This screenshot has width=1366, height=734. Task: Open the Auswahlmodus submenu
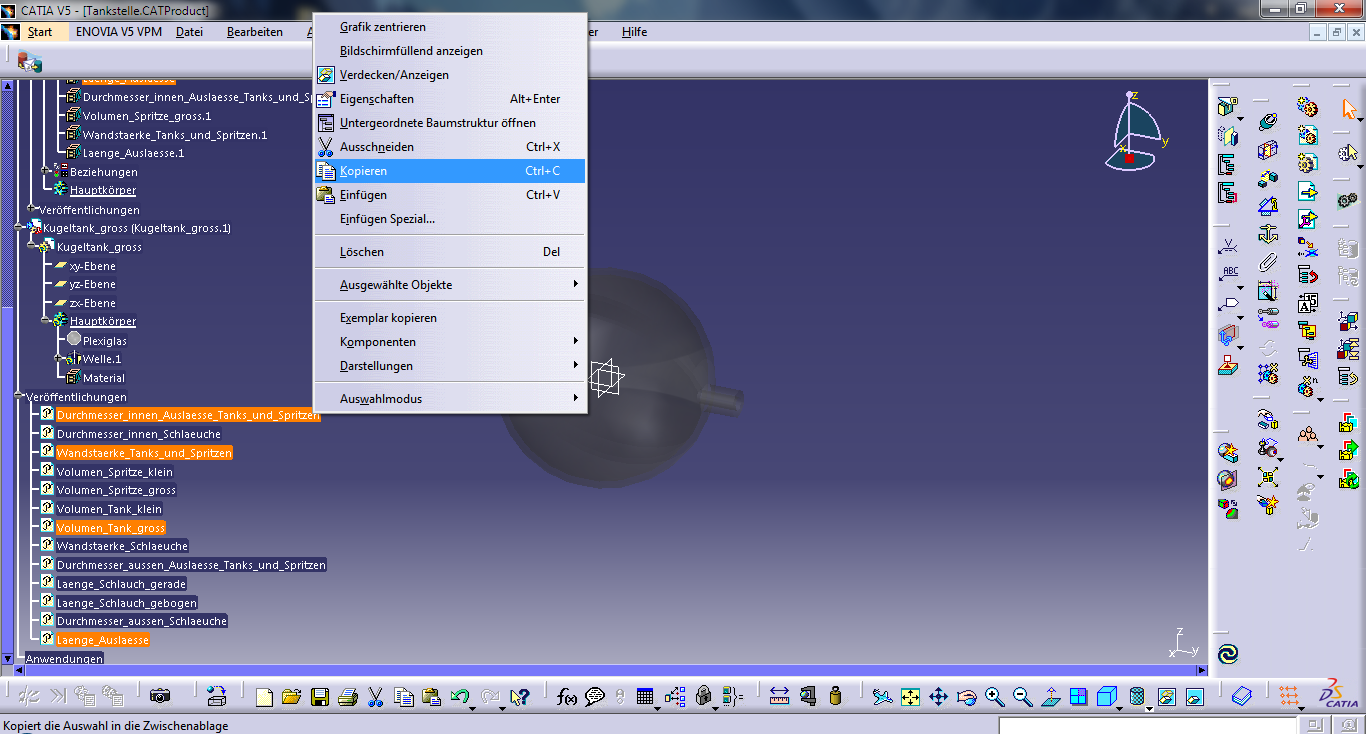coord(450,399)
